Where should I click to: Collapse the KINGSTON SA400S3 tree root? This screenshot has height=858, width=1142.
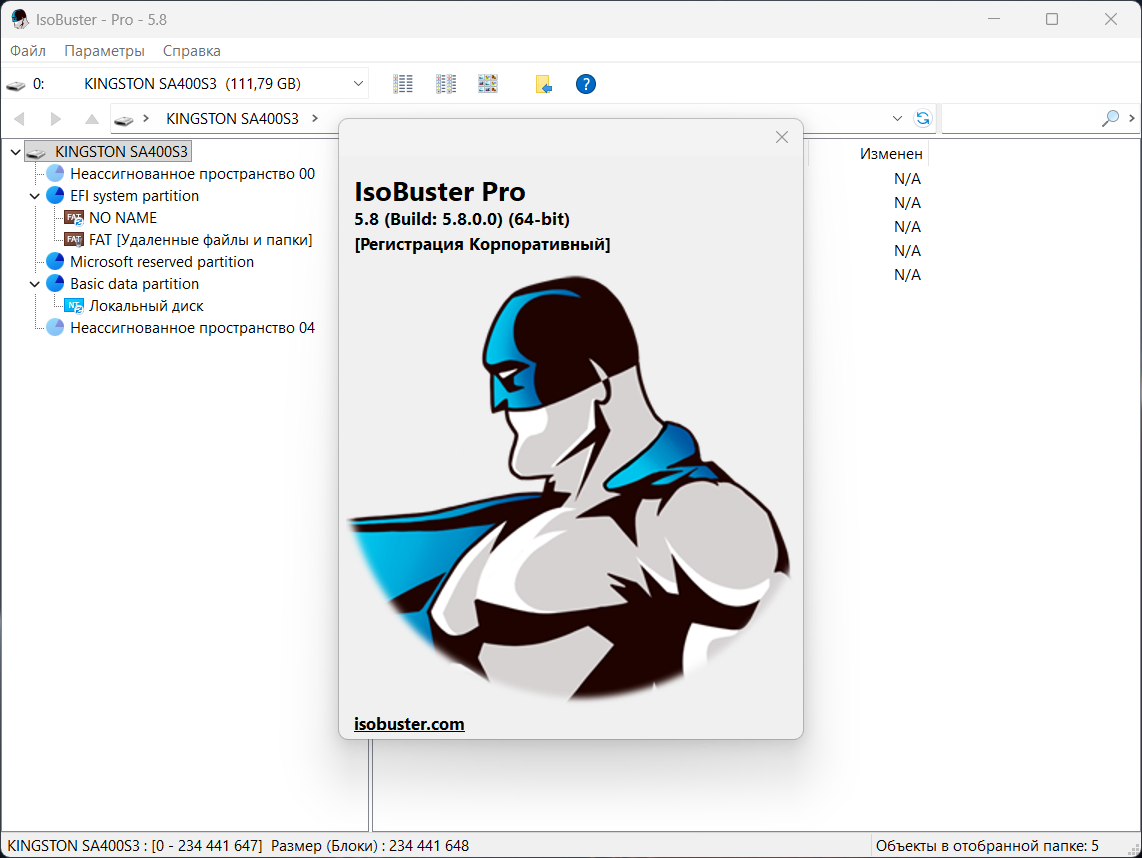[x=15, y=152]
